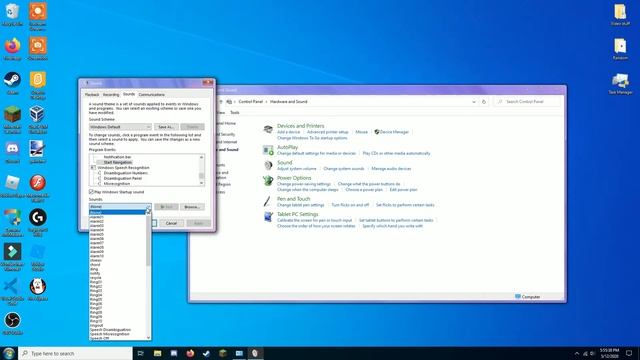640x360 pixels.
Task: Click Change system sounds link
Action: tap(344, 169)
